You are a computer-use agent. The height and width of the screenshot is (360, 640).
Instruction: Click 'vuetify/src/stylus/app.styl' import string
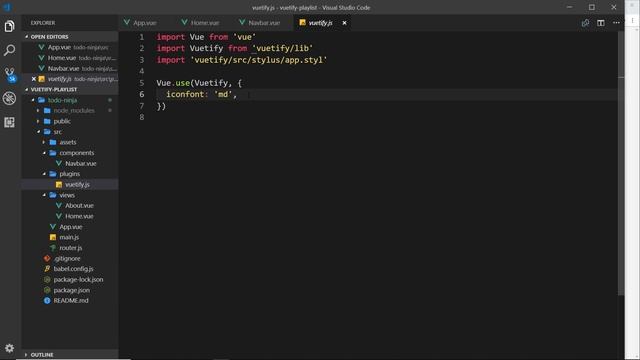[x=259, y=60]
